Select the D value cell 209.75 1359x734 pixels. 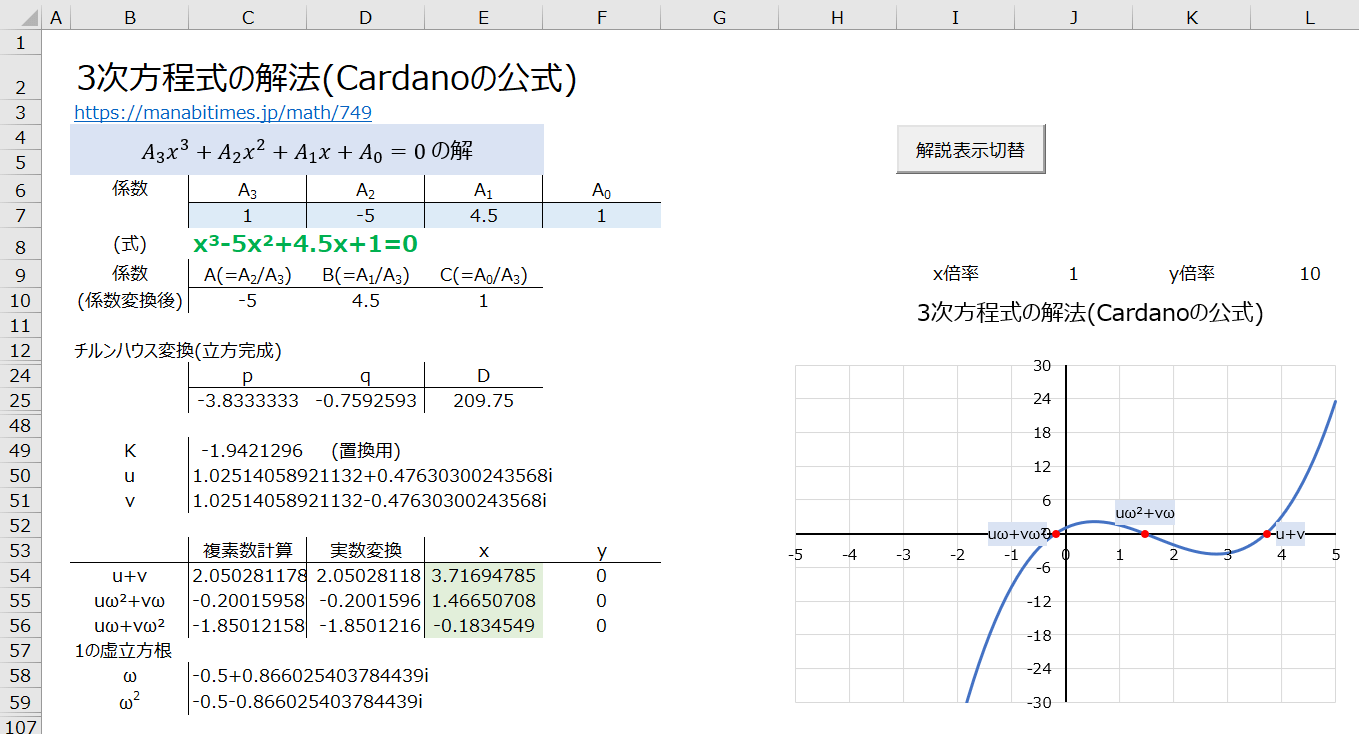(x=483, y=401)
